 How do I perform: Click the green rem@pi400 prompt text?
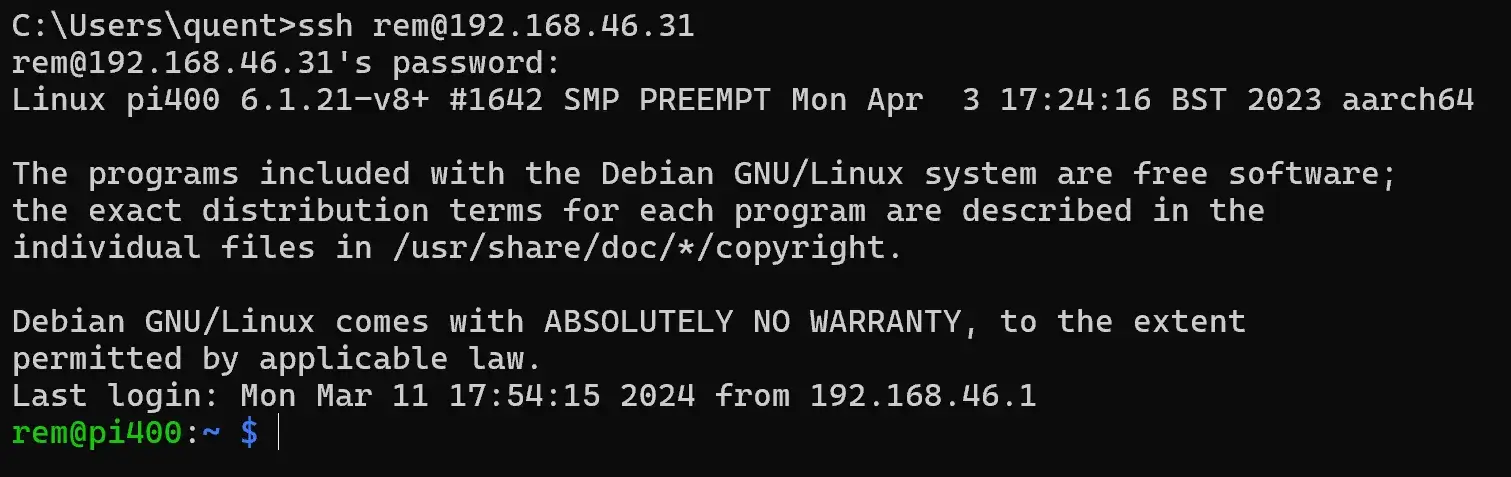pos(97,433)
